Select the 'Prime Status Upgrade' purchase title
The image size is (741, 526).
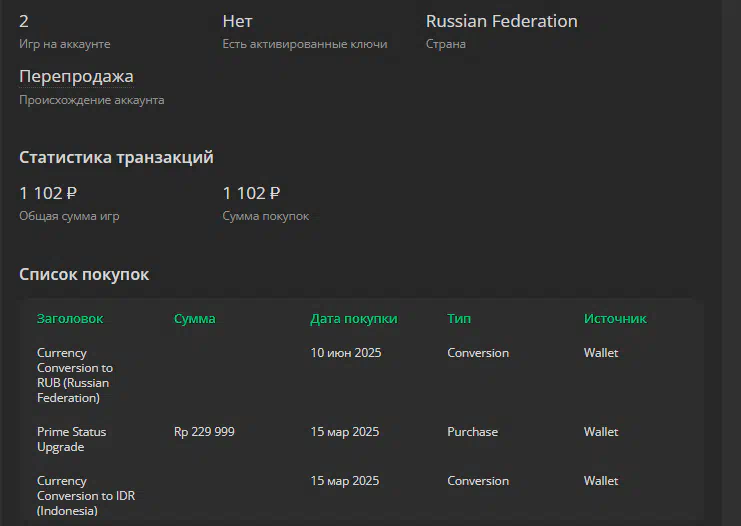(71, 439)
